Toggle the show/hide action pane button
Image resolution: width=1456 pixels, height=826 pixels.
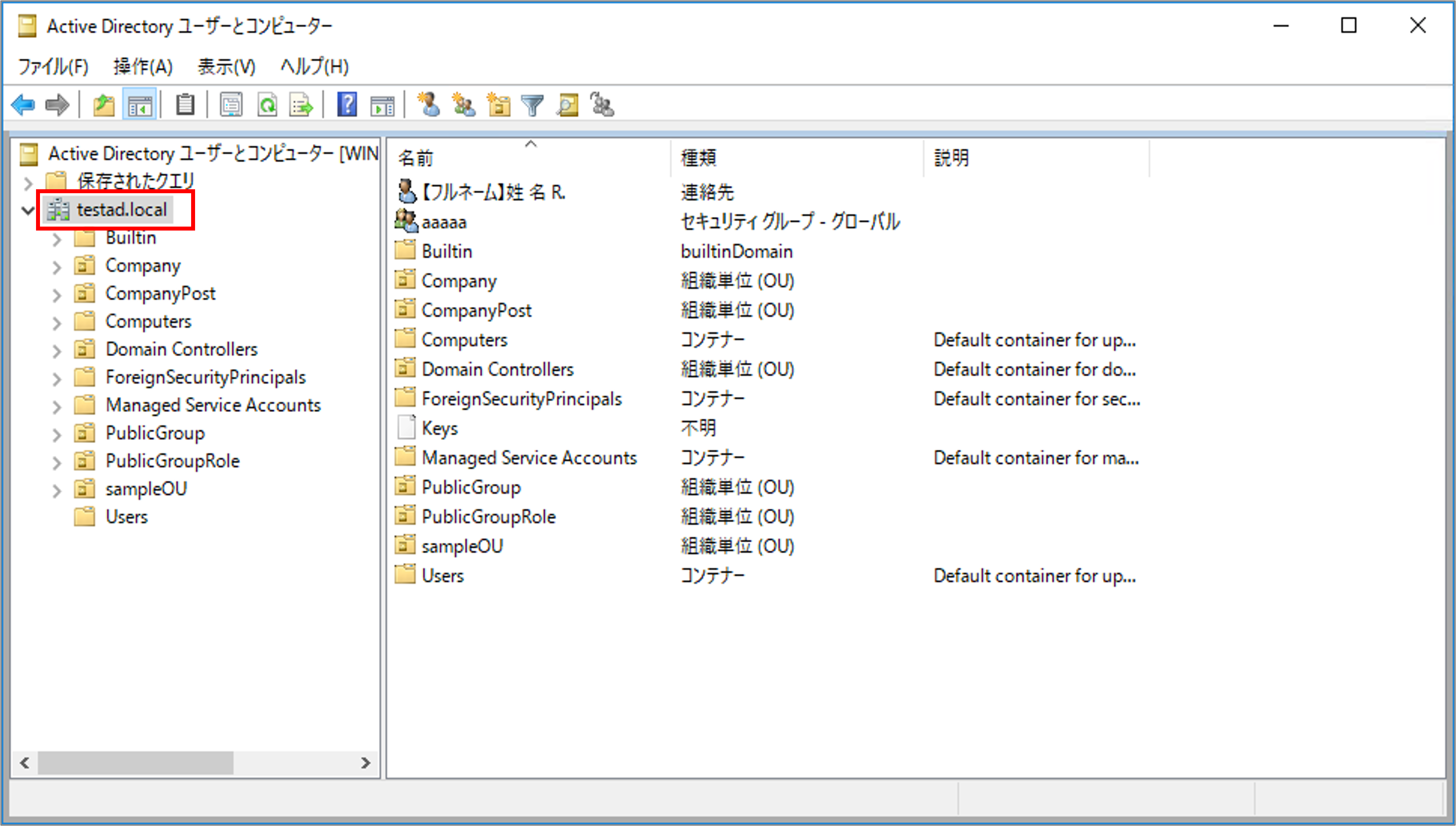pyautogui.click(x=382, y=105)
